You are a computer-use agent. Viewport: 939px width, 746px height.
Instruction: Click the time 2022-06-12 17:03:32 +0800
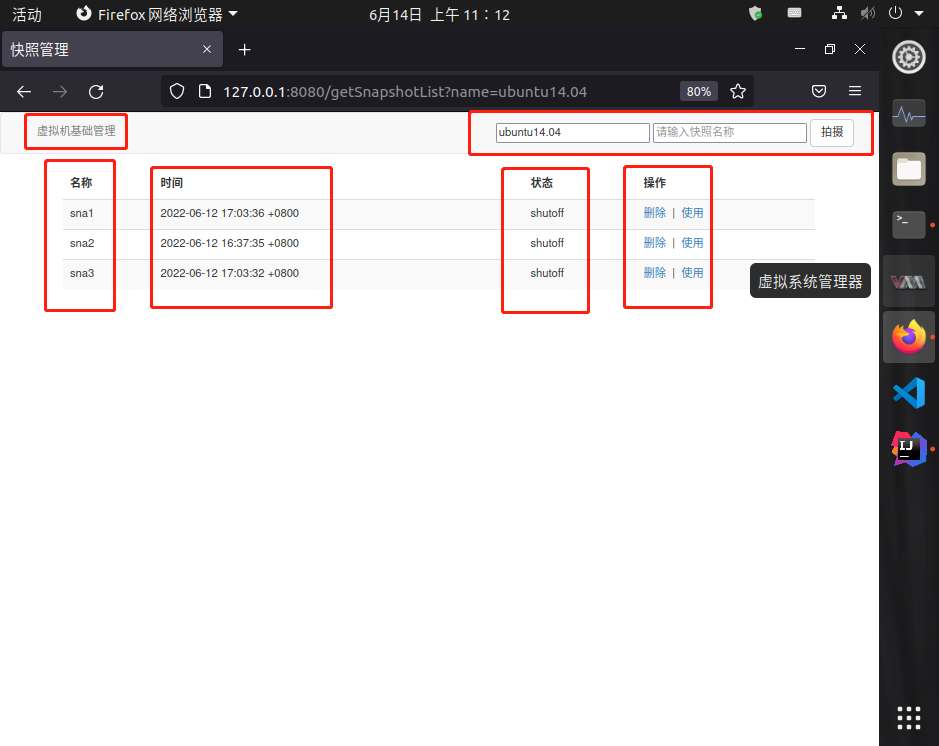click(x=229, y=273)
